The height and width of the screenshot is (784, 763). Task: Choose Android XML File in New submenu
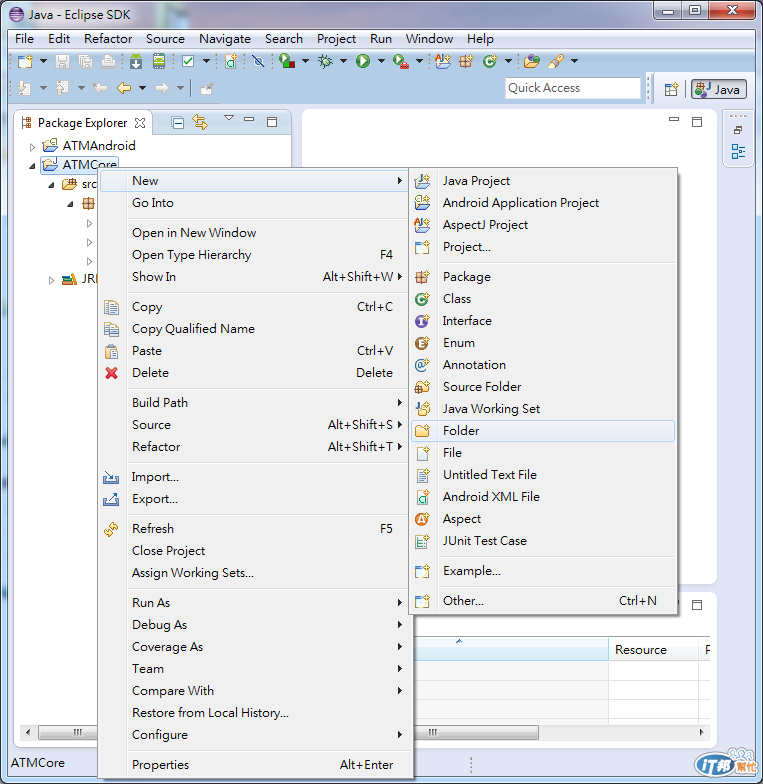pos(542,496)
